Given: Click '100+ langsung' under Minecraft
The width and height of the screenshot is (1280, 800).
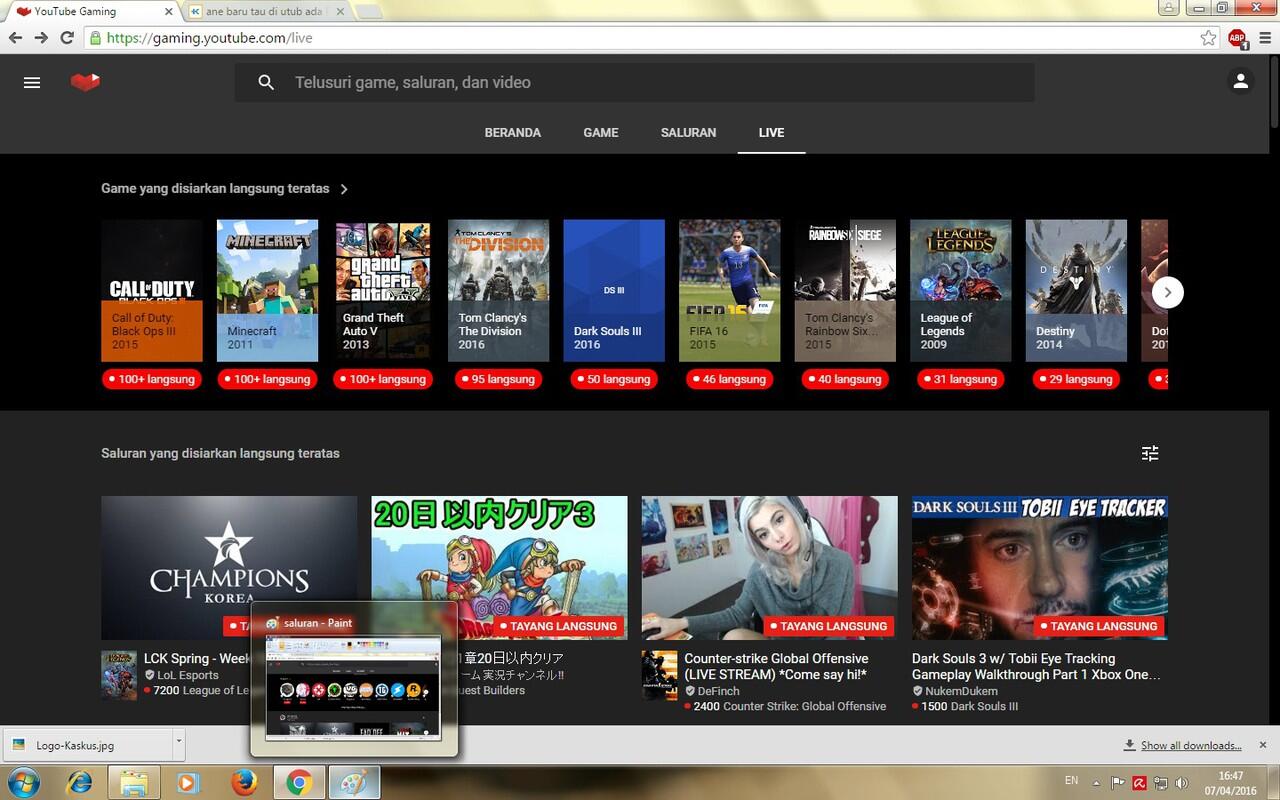Looking at the screenshot, I should 267,379.
